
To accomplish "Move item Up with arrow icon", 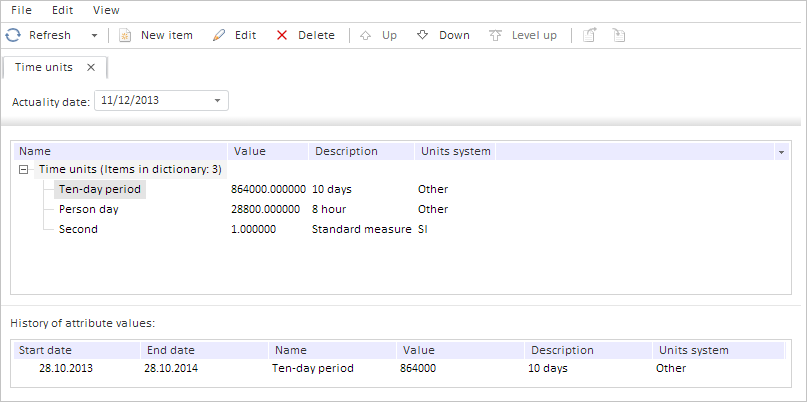I will coord(365,35).
